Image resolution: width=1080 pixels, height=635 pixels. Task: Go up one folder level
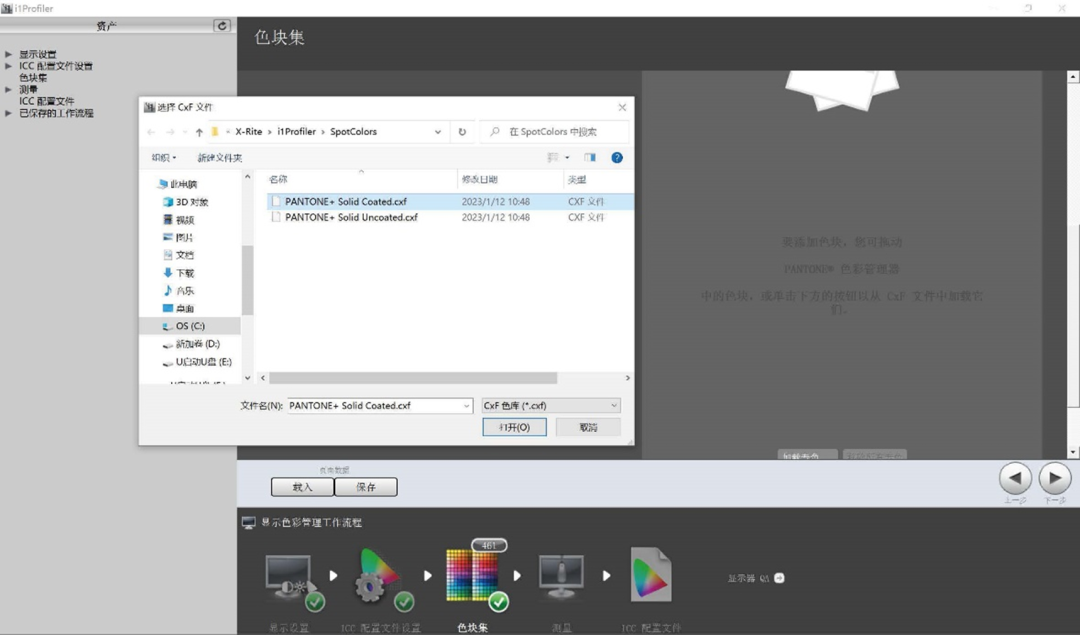(x=199, y=132)
